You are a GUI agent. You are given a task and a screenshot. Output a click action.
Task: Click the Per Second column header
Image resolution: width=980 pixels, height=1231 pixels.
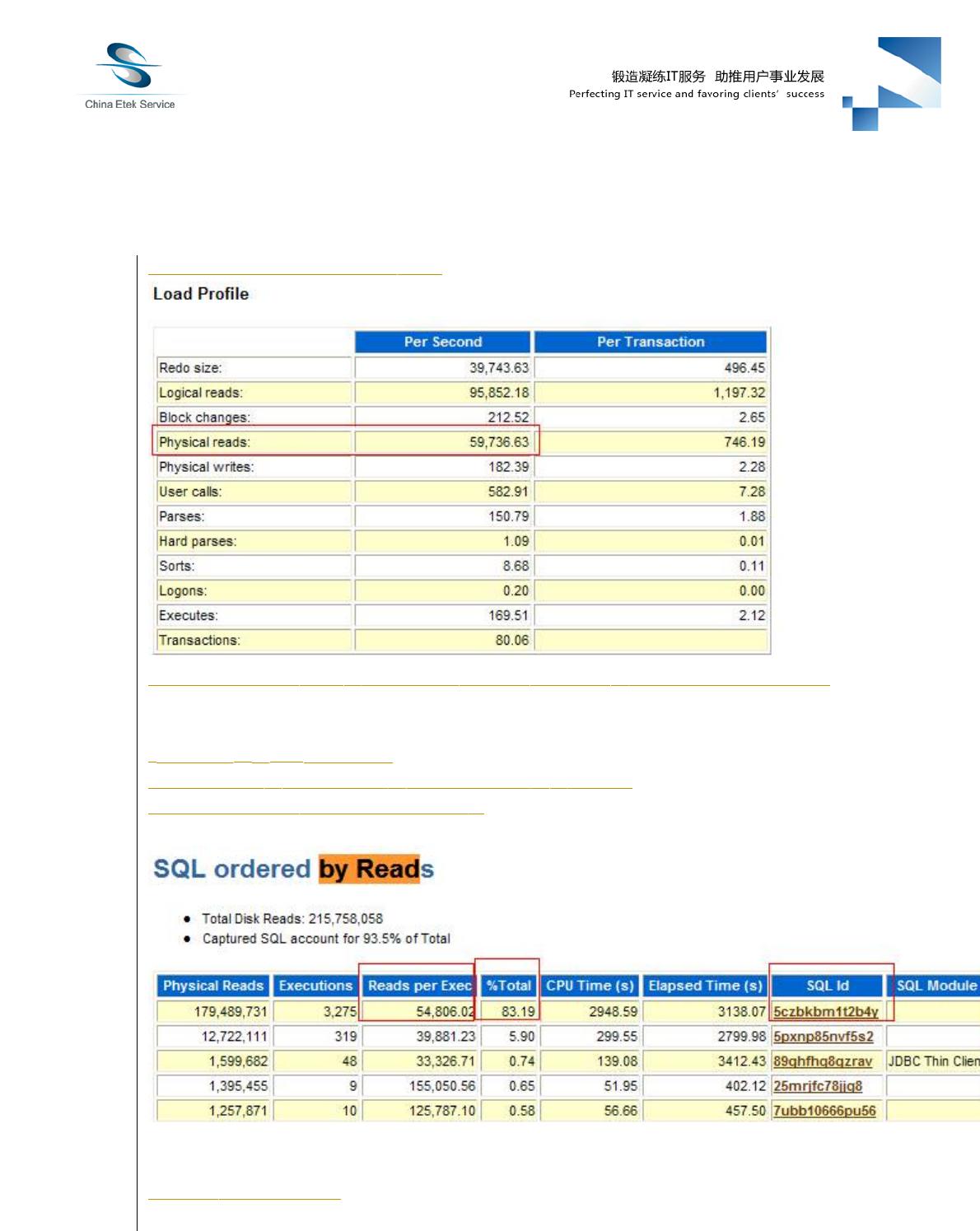(443, 342)
